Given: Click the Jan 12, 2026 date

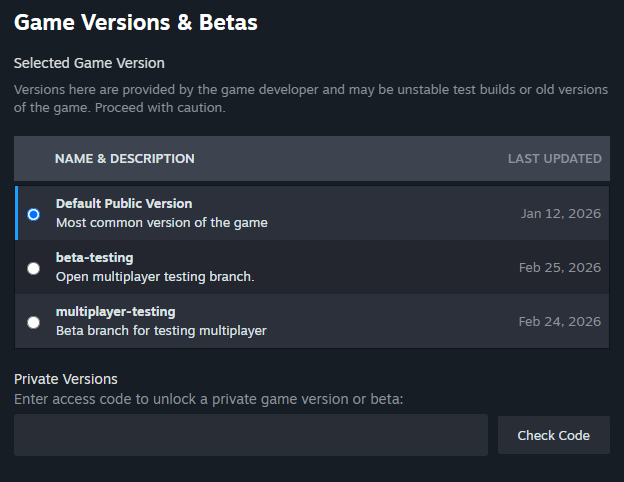Looking at the screenshot, I should [x=561, y=214].
